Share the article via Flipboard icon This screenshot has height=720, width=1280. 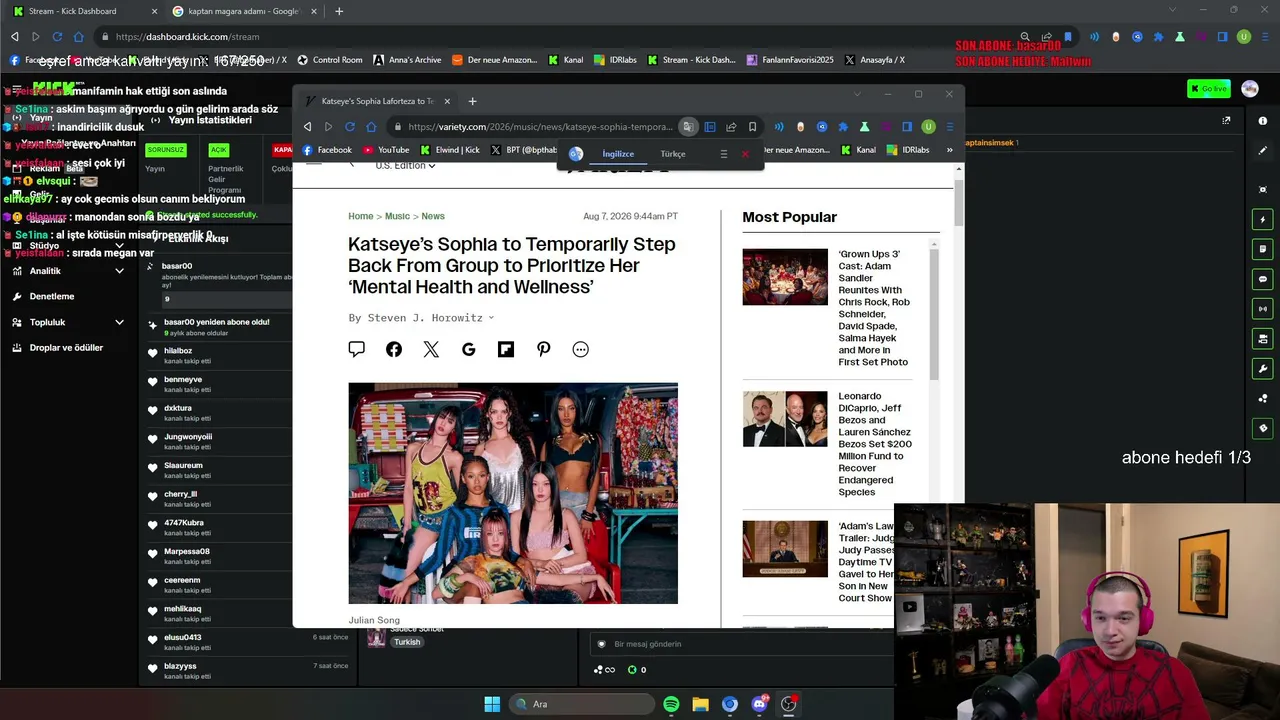click(506, 349)
